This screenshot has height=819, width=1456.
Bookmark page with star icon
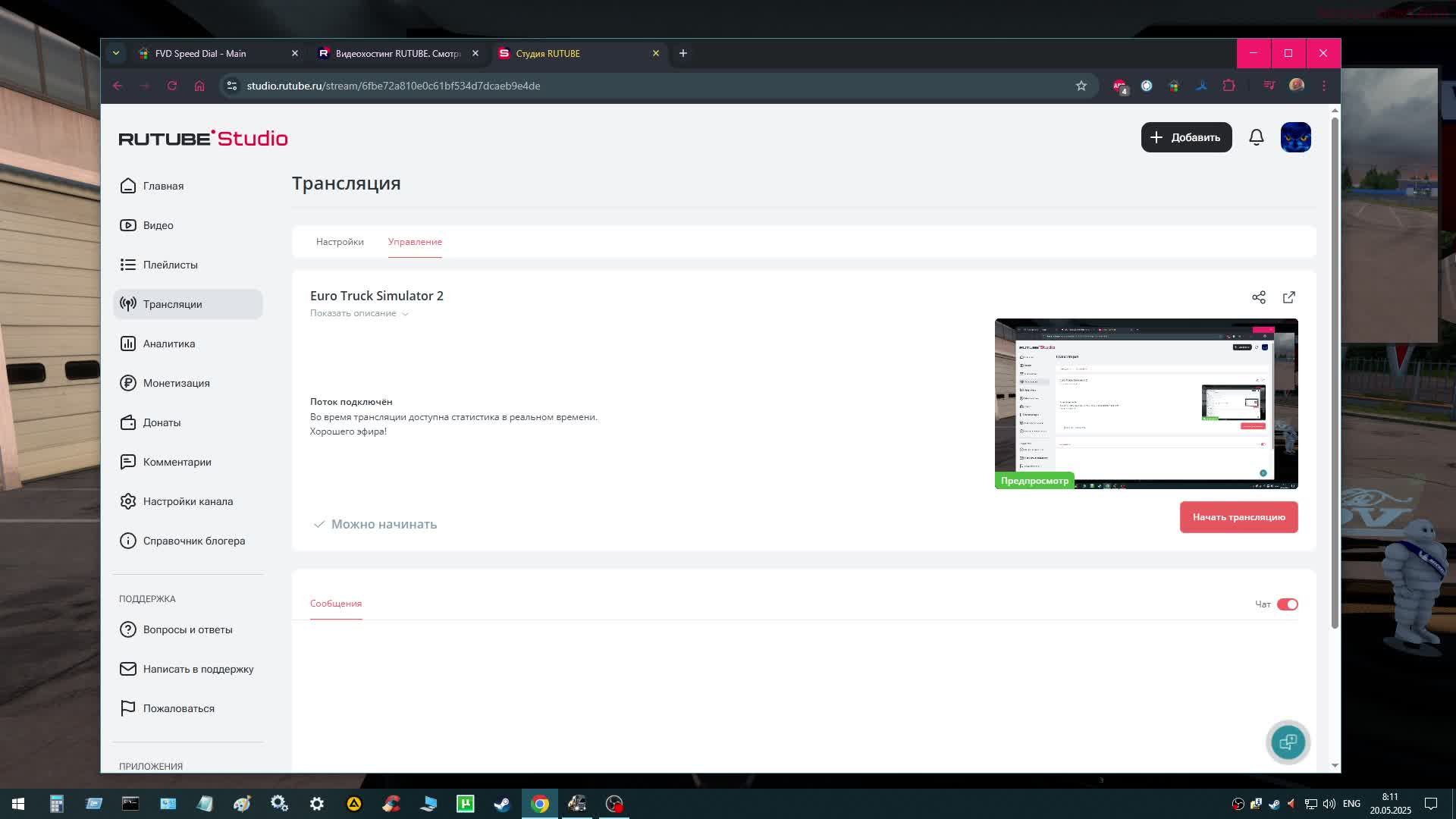pyautogui.click(x=1081, y=86)
